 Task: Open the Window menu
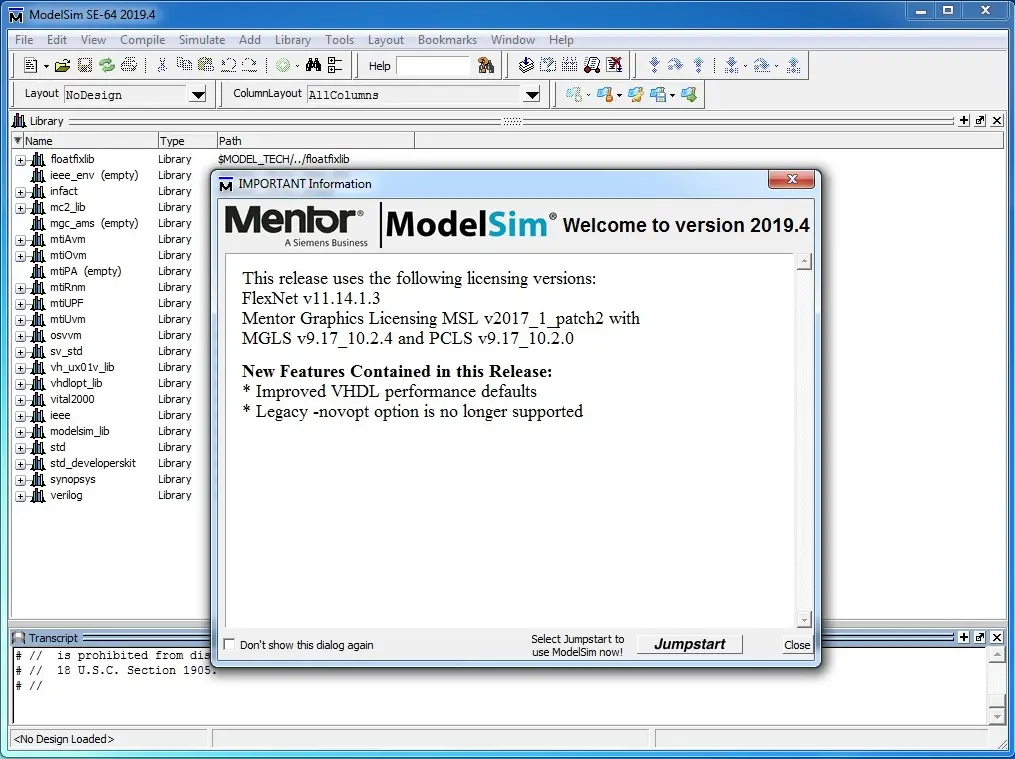click(513, 39)
